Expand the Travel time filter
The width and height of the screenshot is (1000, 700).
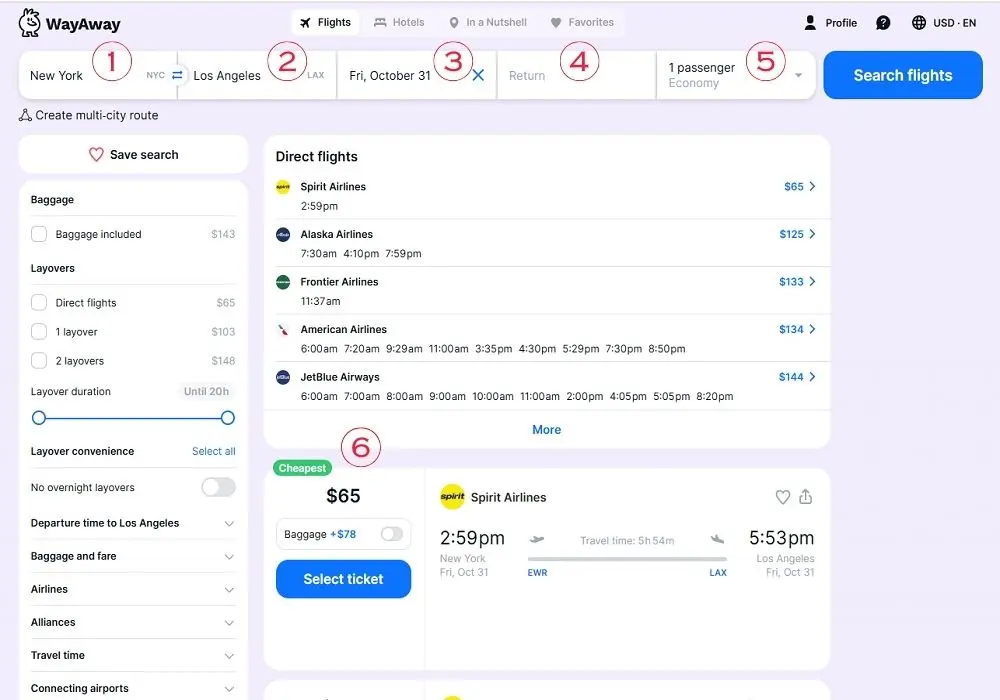133,655
